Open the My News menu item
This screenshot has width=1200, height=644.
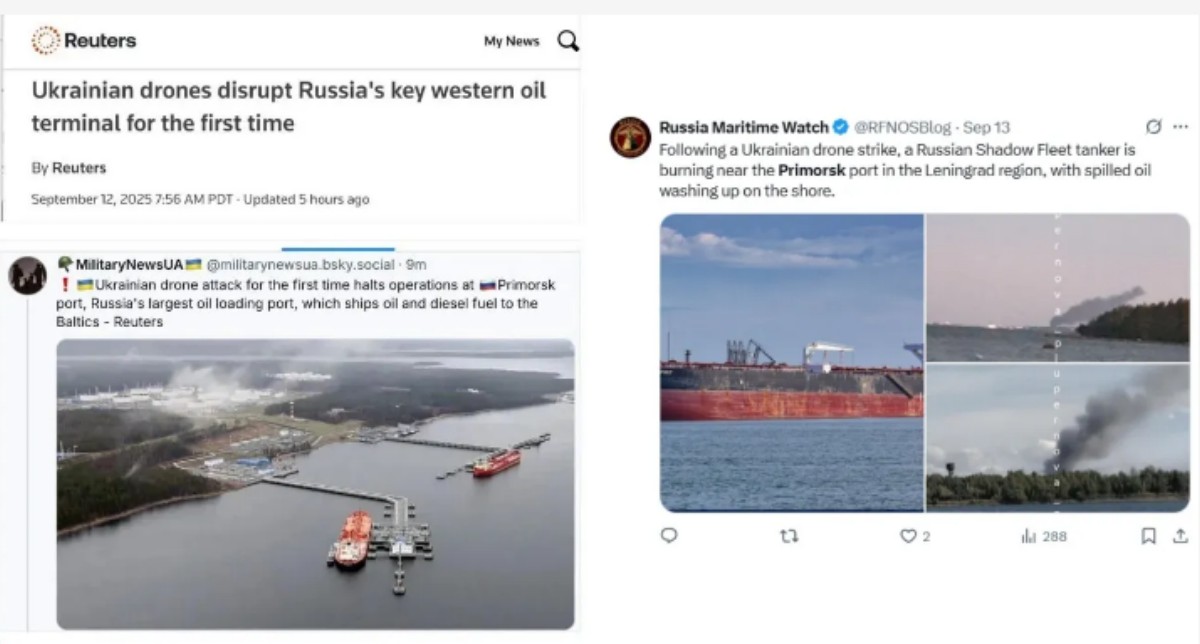511,41
